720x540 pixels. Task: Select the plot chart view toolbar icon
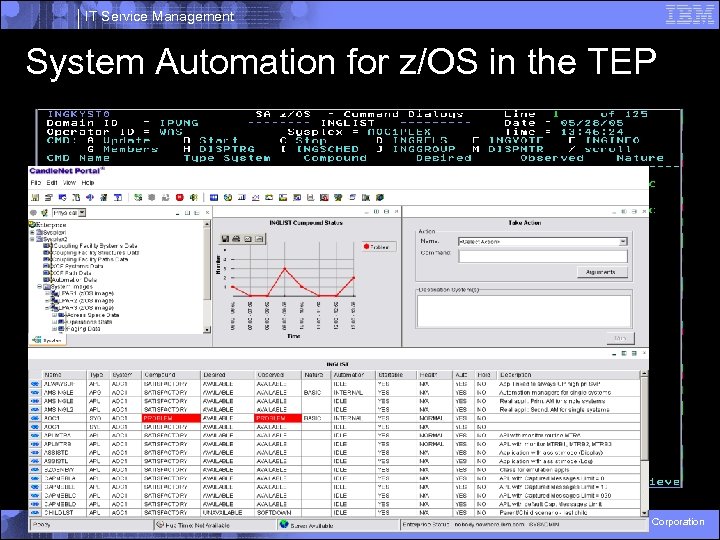(x=255, y=197)
